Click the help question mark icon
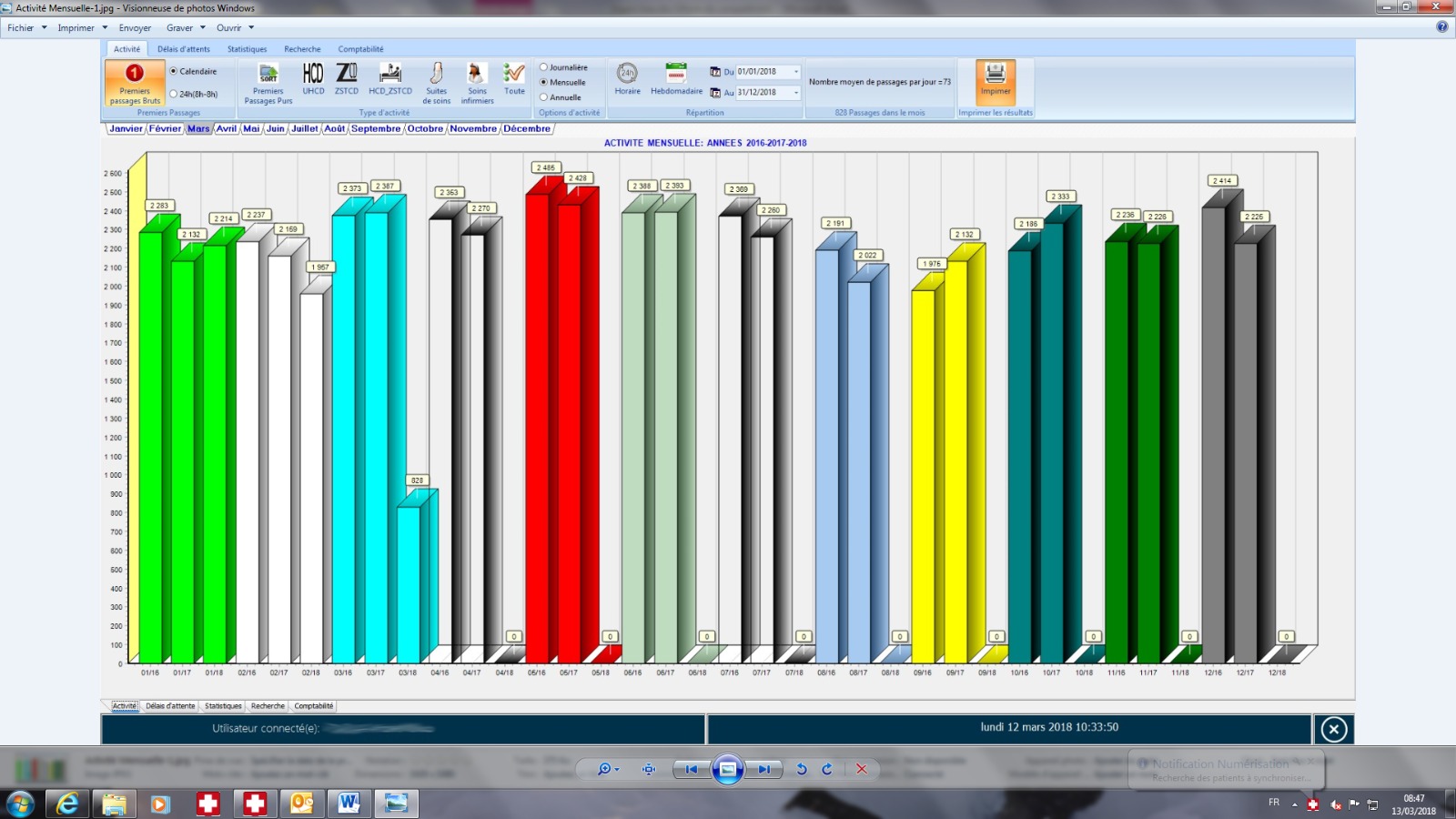Viewport: 1456px width, 819px height. (1441, 27)
